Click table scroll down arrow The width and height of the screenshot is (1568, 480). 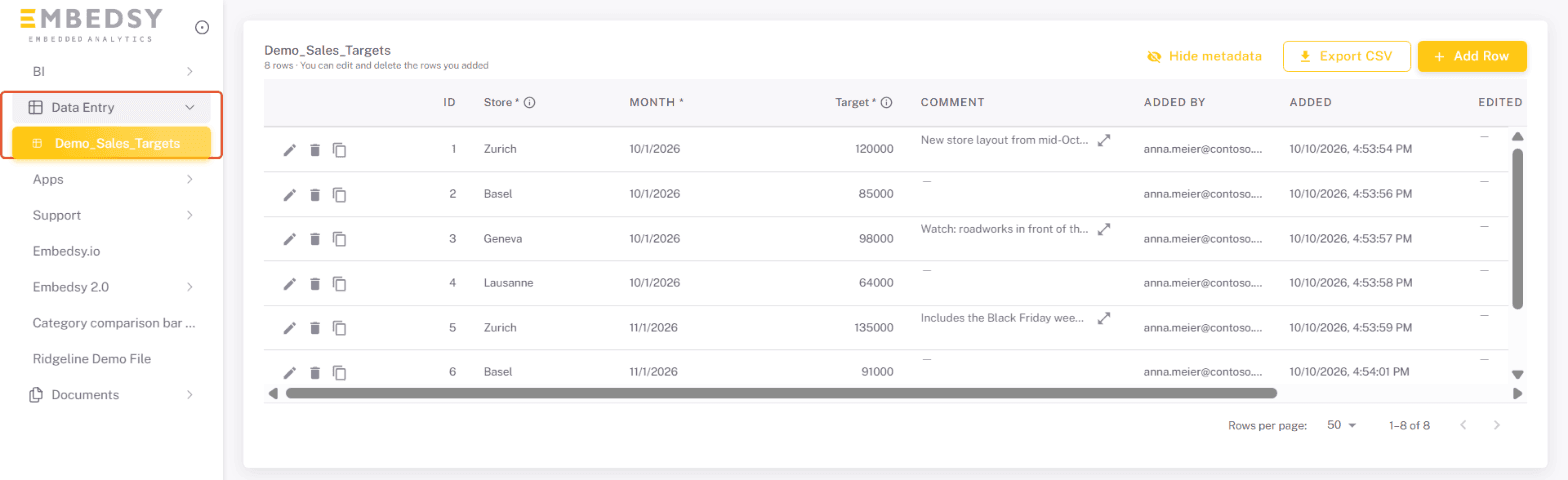coord(1517,374)
